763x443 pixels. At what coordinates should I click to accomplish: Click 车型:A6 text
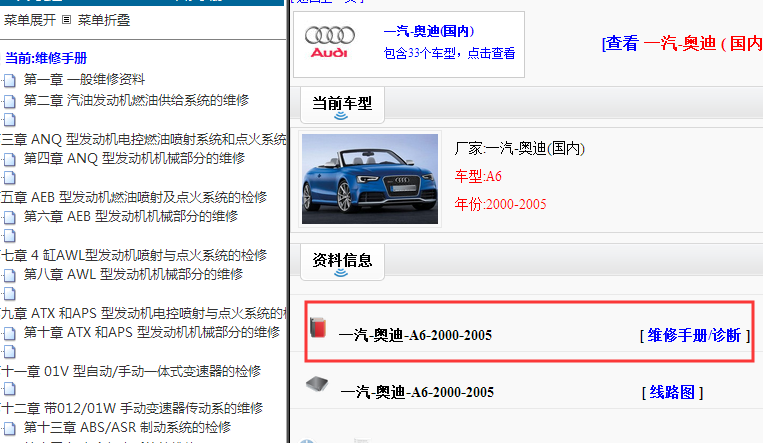point(478,176)
